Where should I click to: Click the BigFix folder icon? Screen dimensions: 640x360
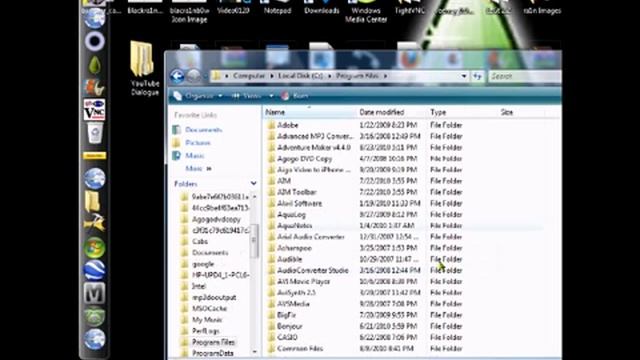pos(271,315)
